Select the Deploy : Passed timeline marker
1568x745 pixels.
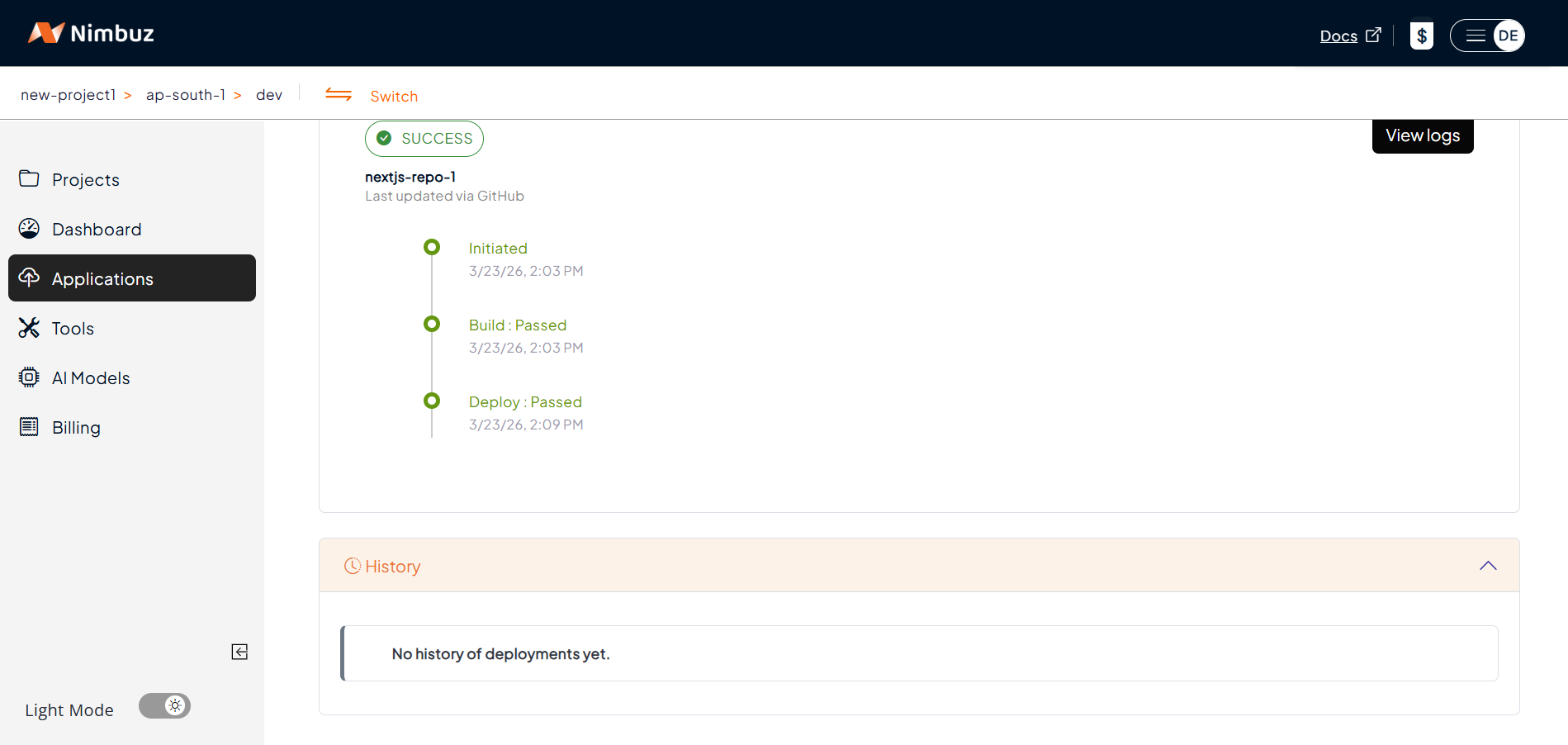pos(432,401)
